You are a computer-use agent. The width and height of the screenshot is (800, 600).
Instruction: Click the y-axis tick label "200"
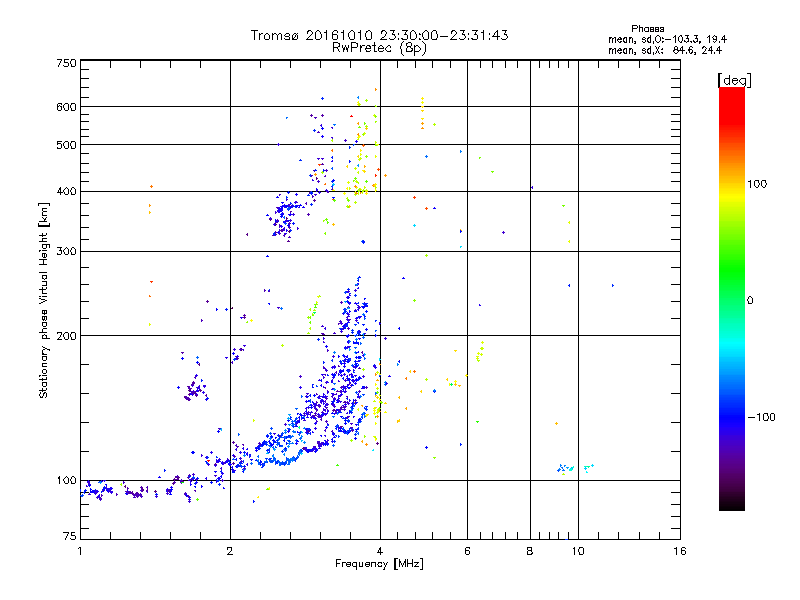coord(66,336)
